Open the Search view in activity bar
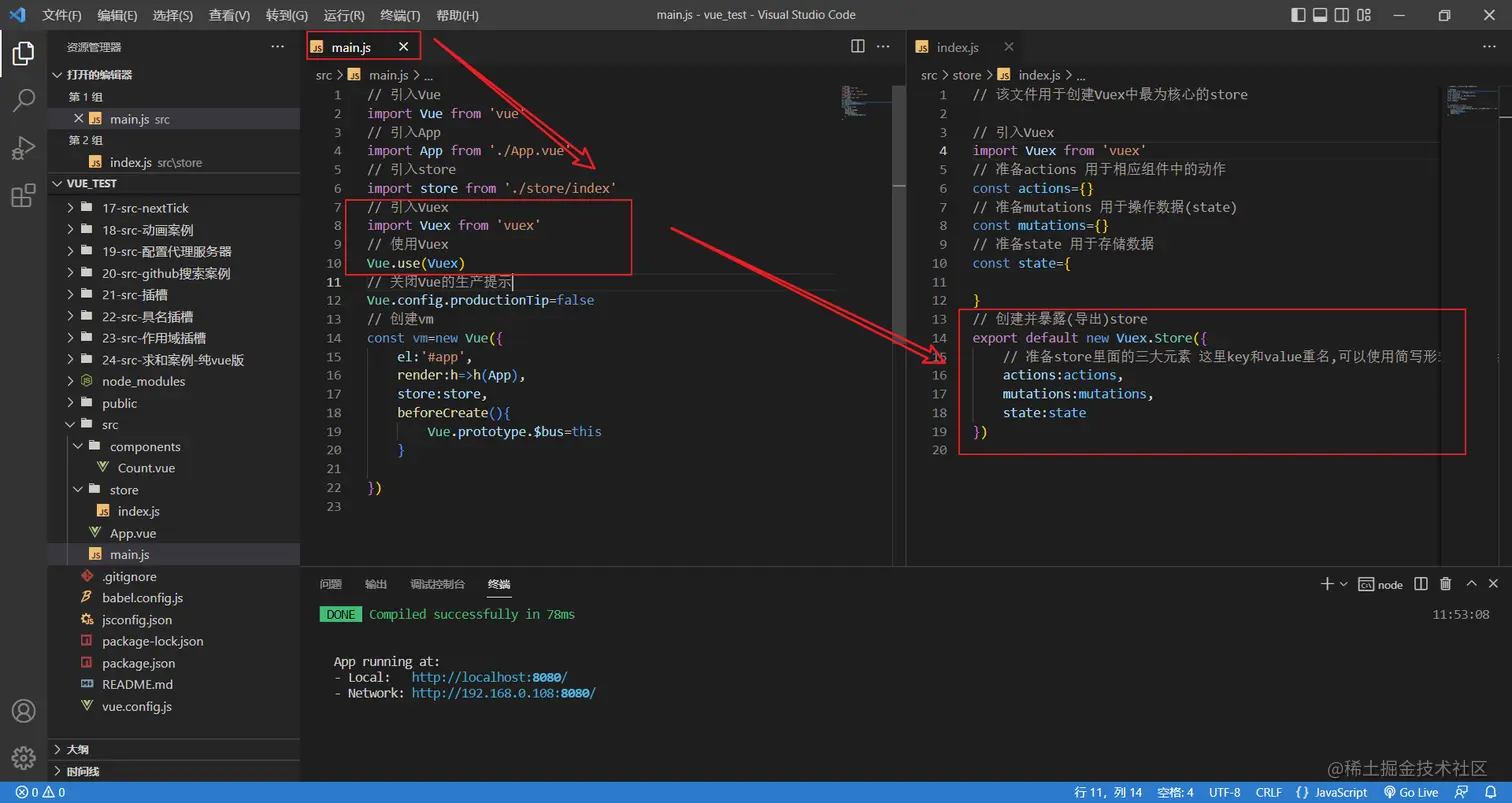Screen dimensions: 1512x803 click(23, 100)
